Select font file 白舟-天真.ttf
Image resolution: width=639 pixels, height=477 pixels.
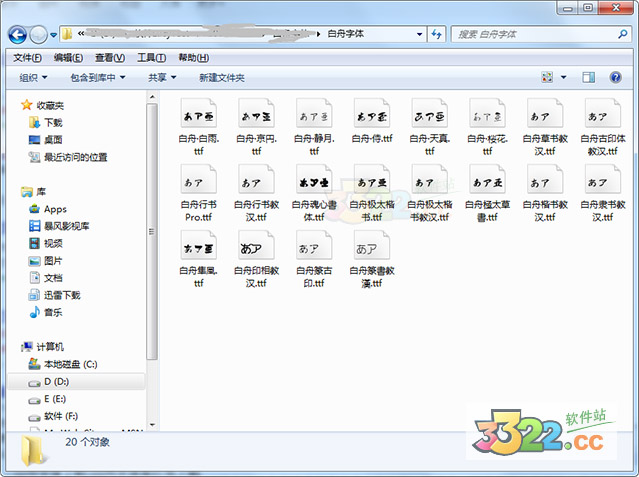tap(430, 127)
